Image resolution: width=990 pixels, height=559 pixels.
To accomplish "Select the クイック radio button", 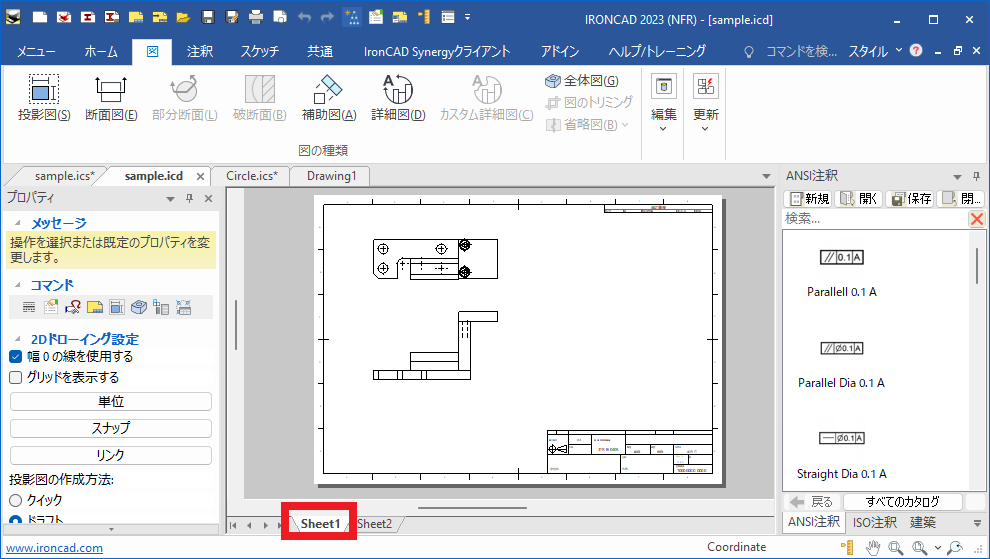I will point(16,500).
